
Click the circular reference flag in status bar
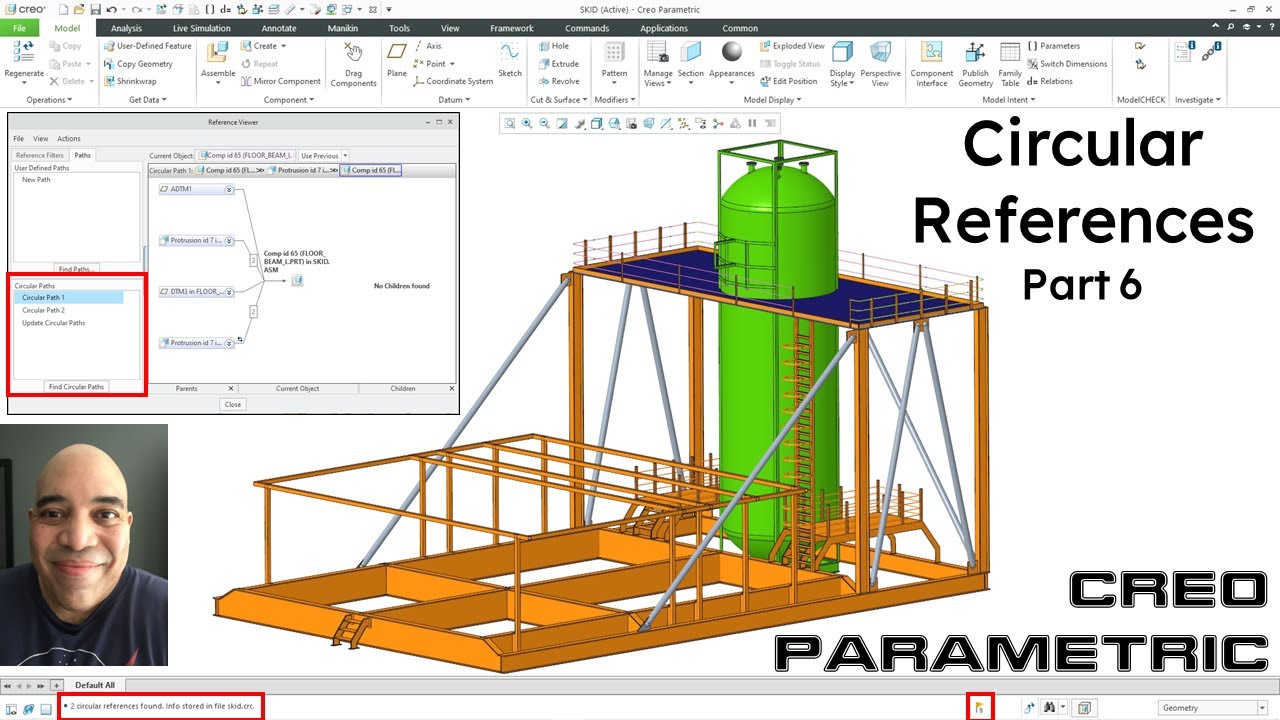[979, 708]
